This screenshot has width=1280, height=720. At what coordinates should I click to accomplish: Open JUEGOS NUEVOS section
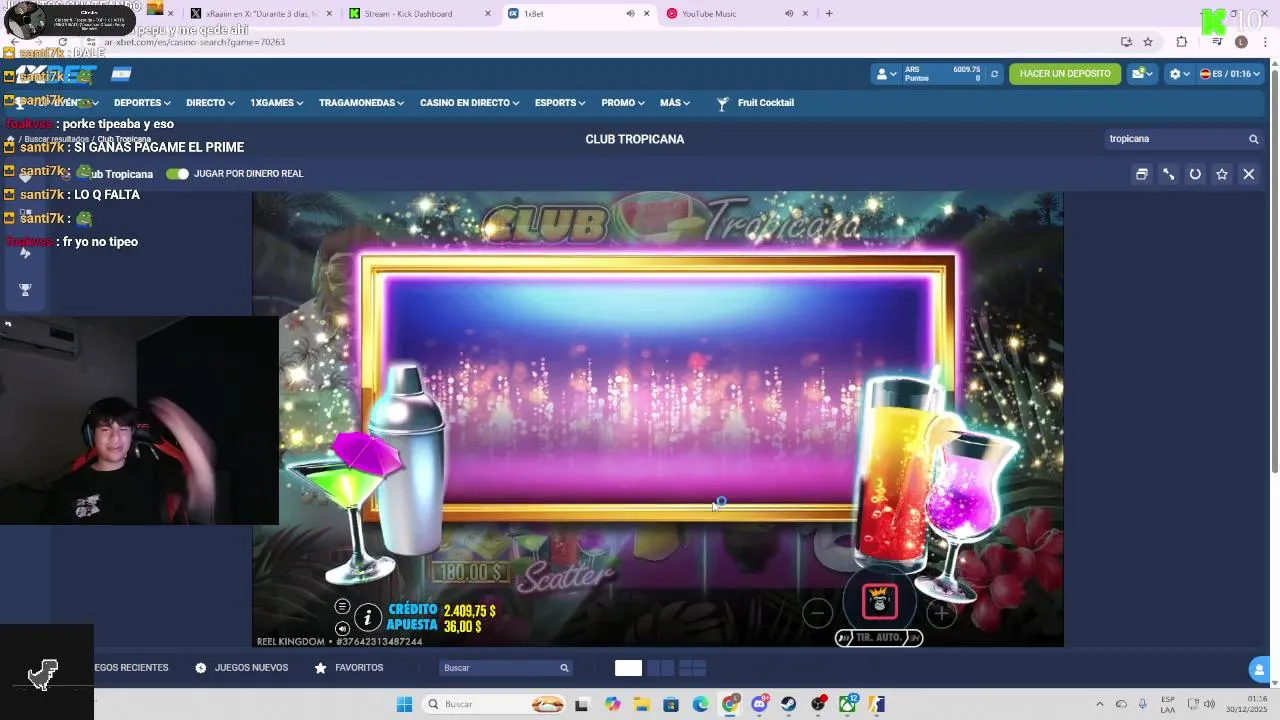click(241, 668)
